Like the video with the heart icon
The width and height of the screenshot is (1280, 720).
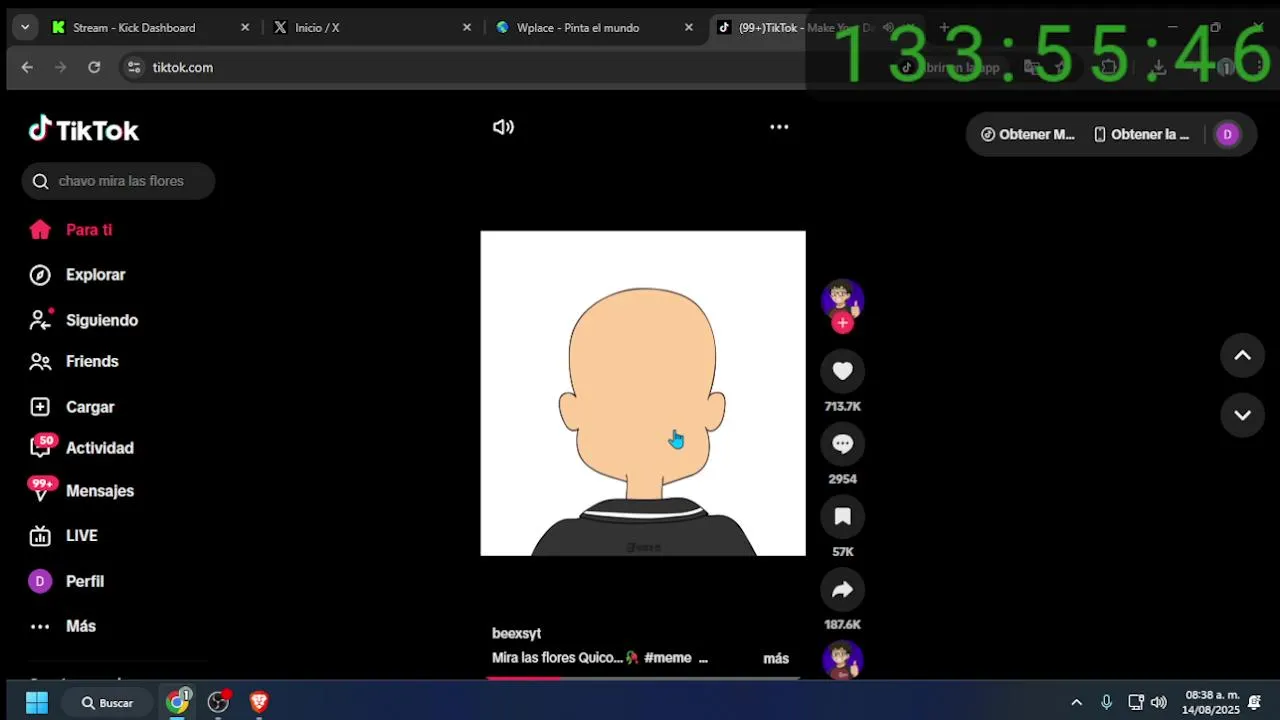click(x=842, y=371)
